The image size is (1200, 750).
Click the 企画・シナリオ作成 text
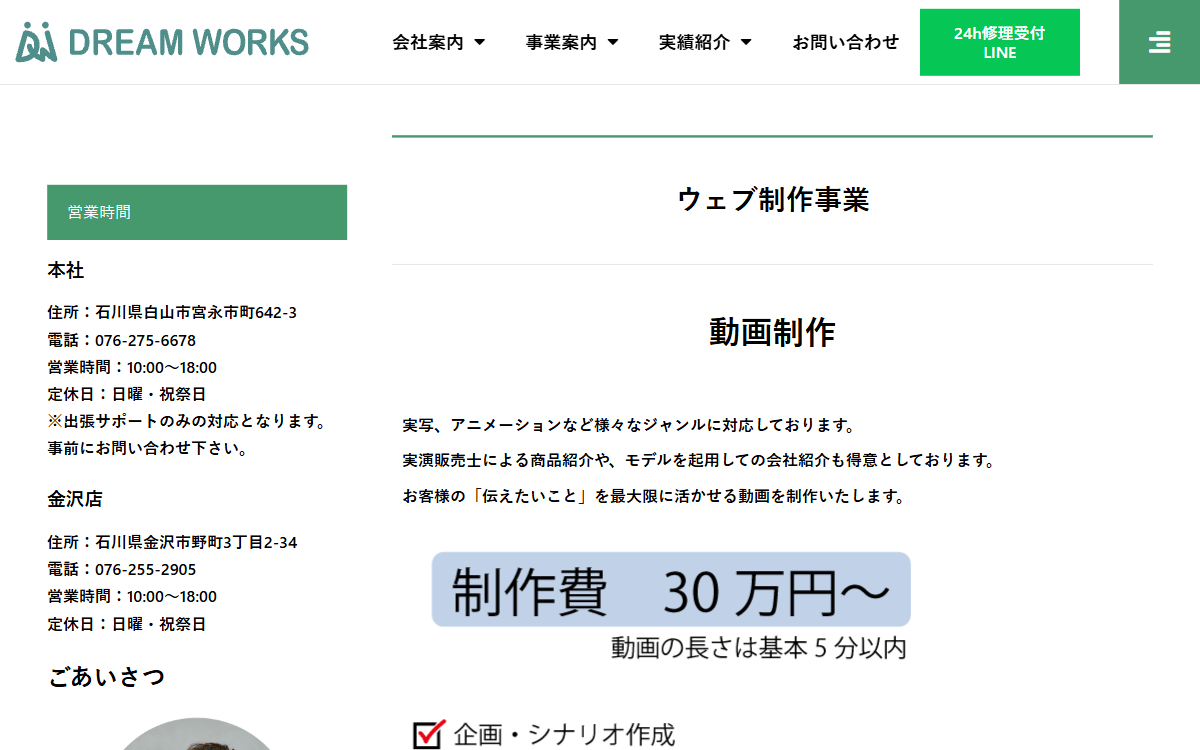[565, 735]
